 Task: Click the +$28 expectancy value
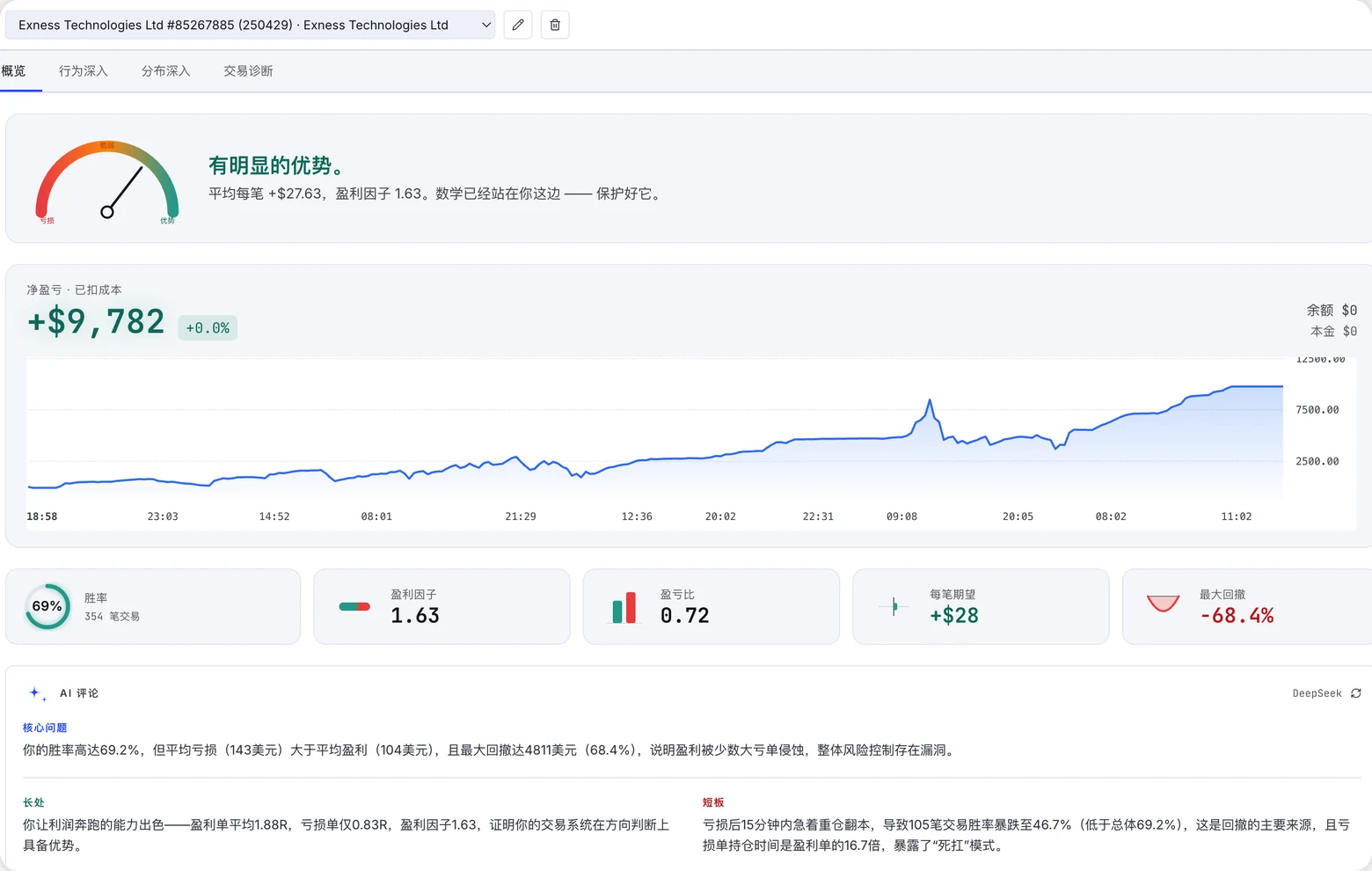954,616
